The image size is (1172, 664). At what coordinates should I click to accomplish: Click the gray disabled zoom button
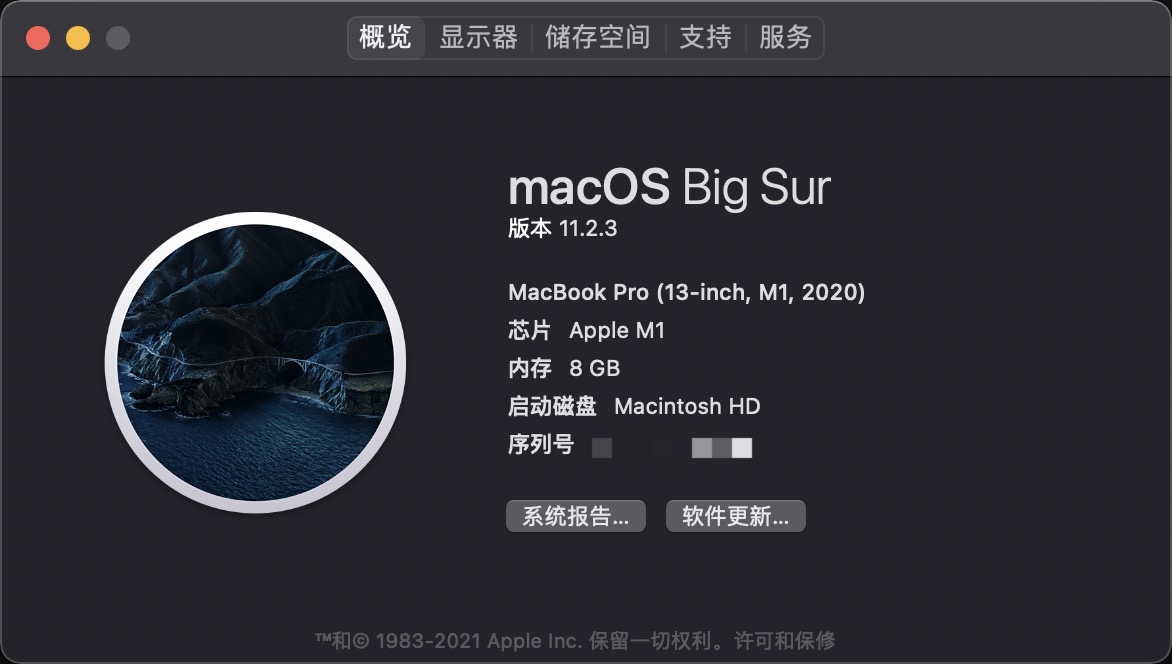(x=117, y=38)
